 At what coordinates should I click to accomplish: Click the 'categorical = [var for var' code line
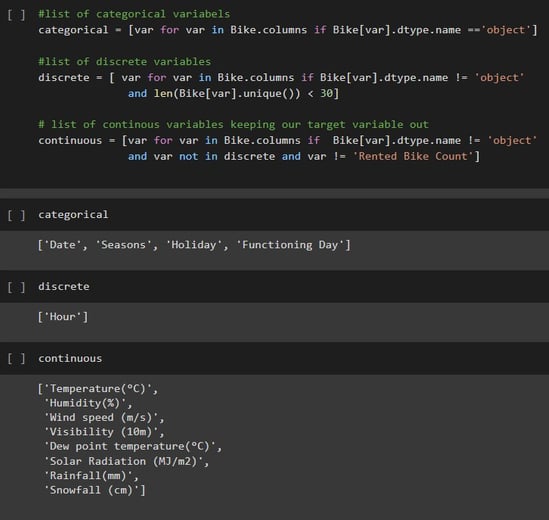point(287,30)
